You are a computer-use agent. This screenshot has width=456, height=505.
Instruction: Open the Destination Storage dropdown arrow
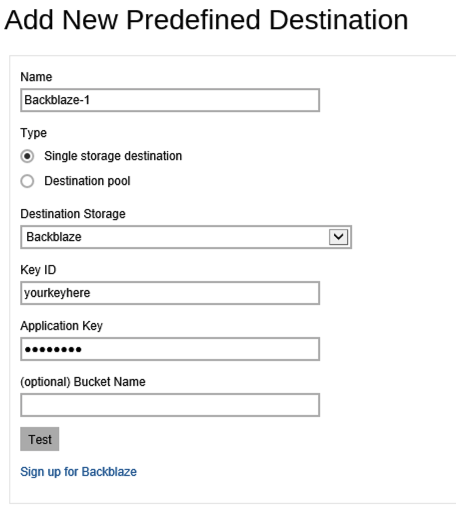[x=338, y=237]
